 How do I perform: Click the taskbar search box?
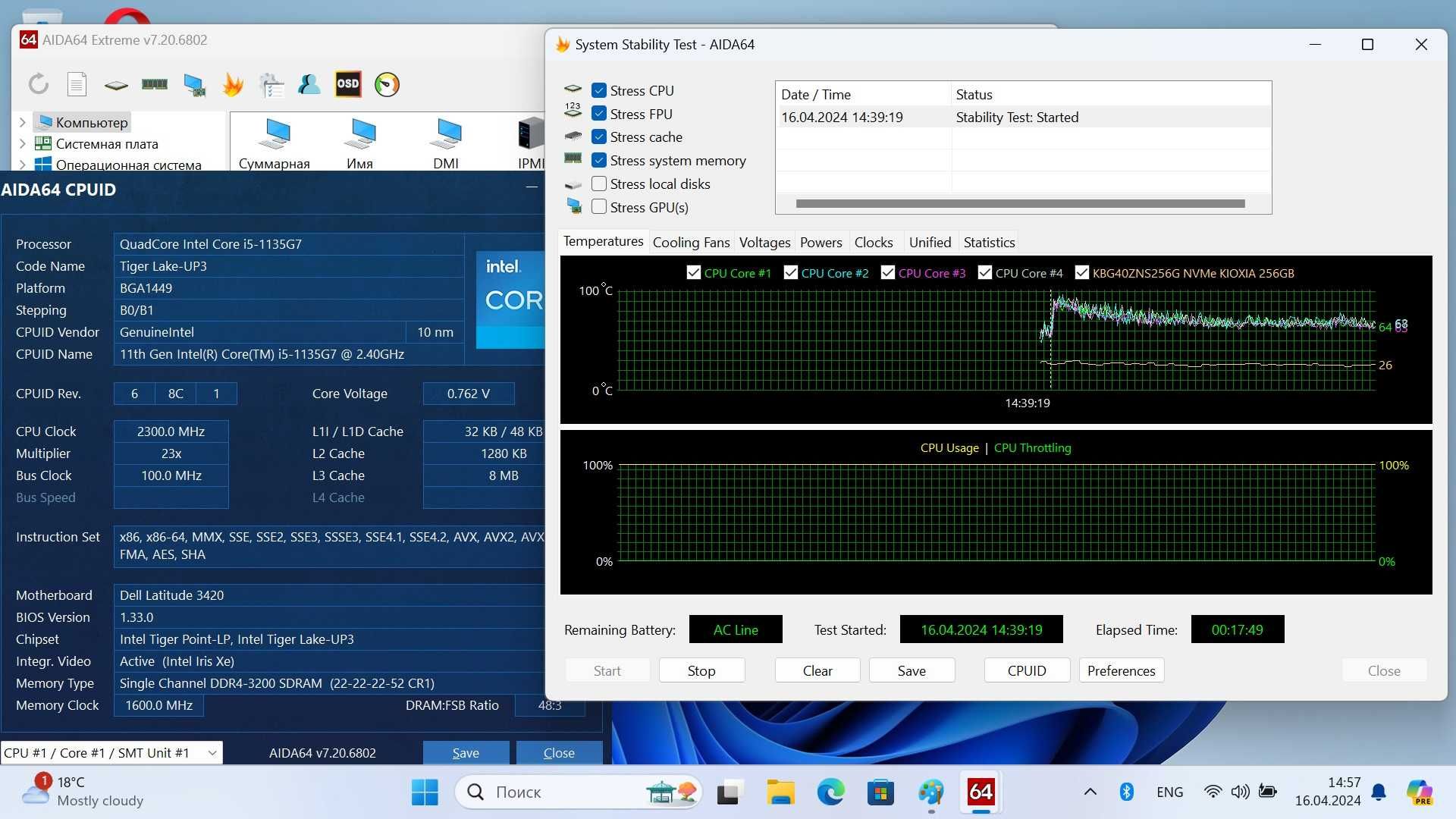click(x=579, y=792)
